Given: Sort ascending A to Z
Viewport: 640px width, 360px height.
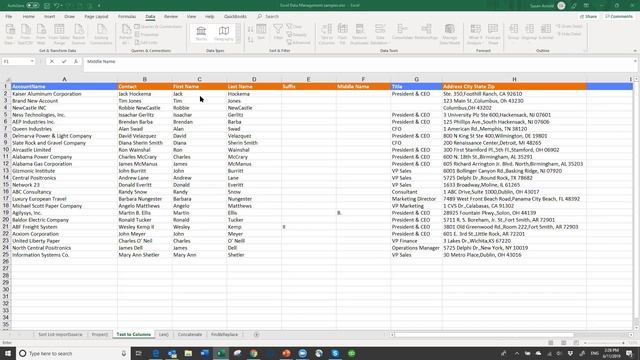Looking at the screenshot, I should [x=250, y=29].
